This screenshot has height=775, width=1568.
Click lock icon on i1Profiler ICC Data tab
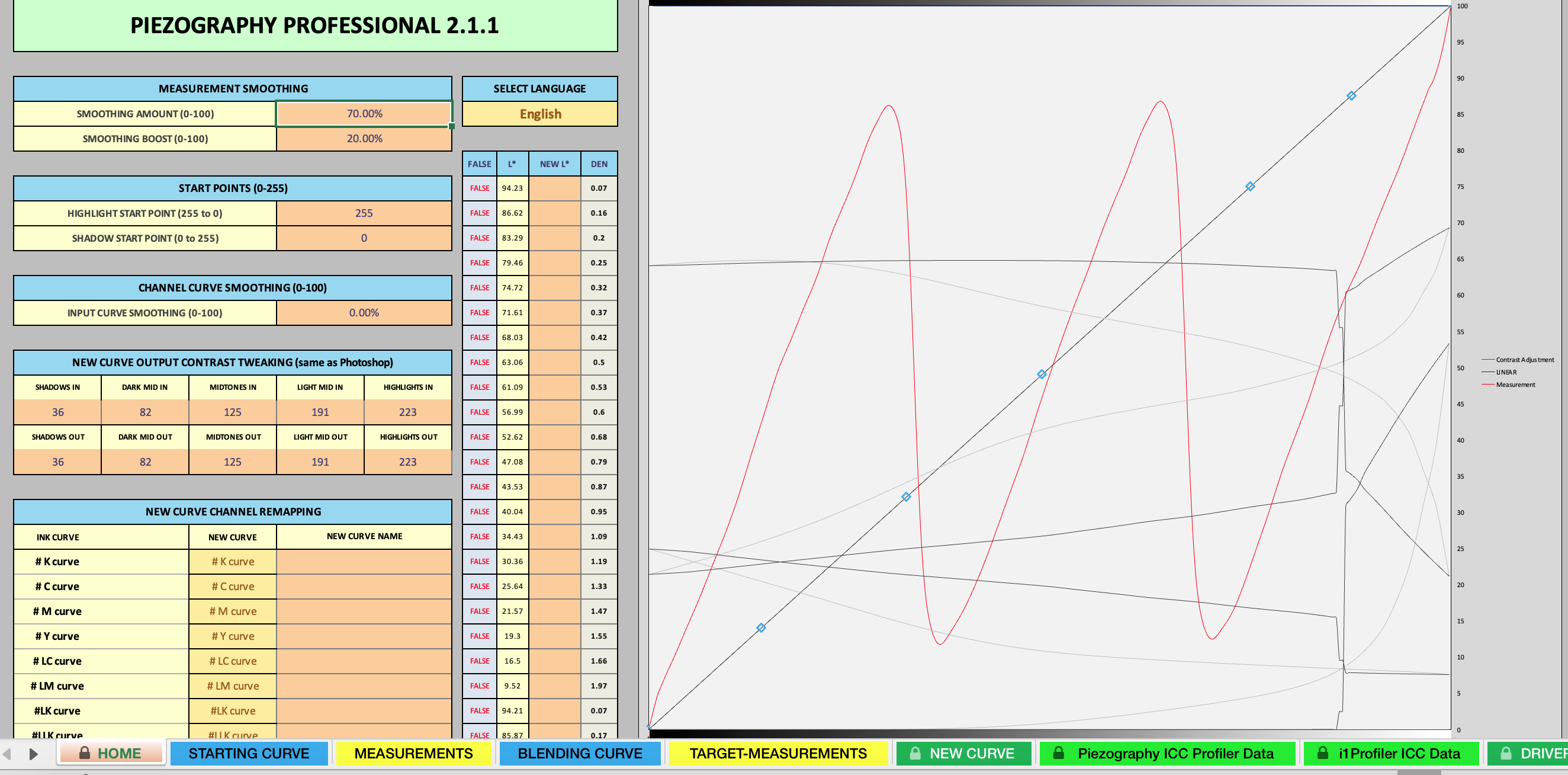[x=1323, y=753]
